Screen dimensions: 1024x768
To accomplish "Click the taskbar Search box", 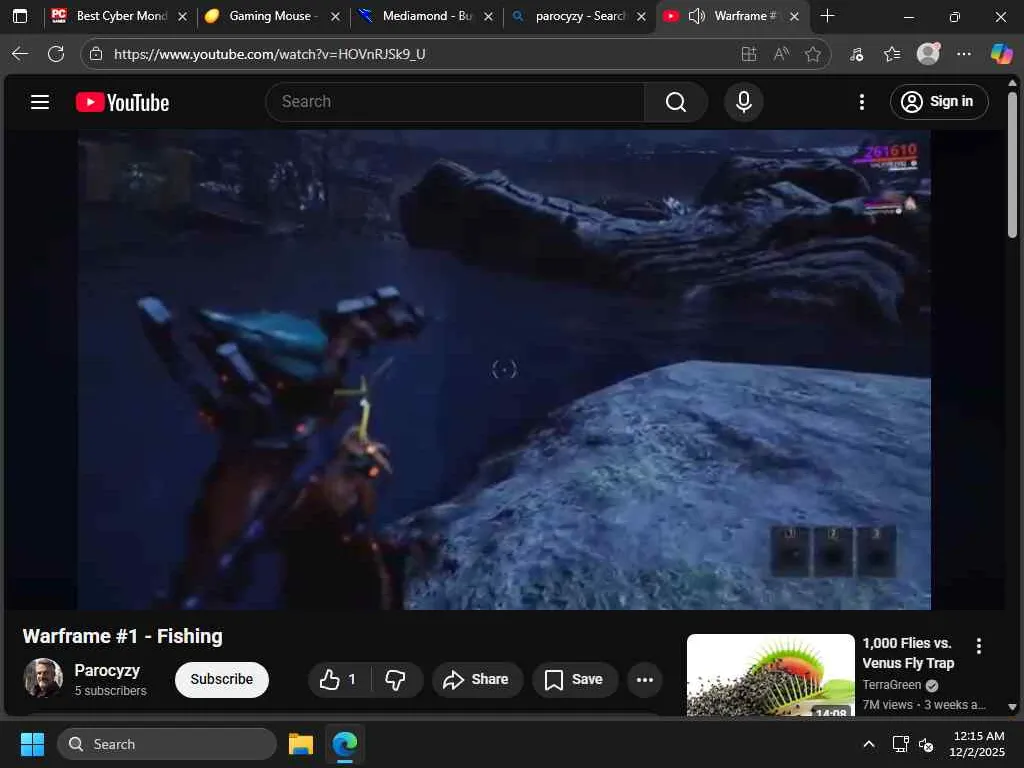I will click(x=167, y=744).
